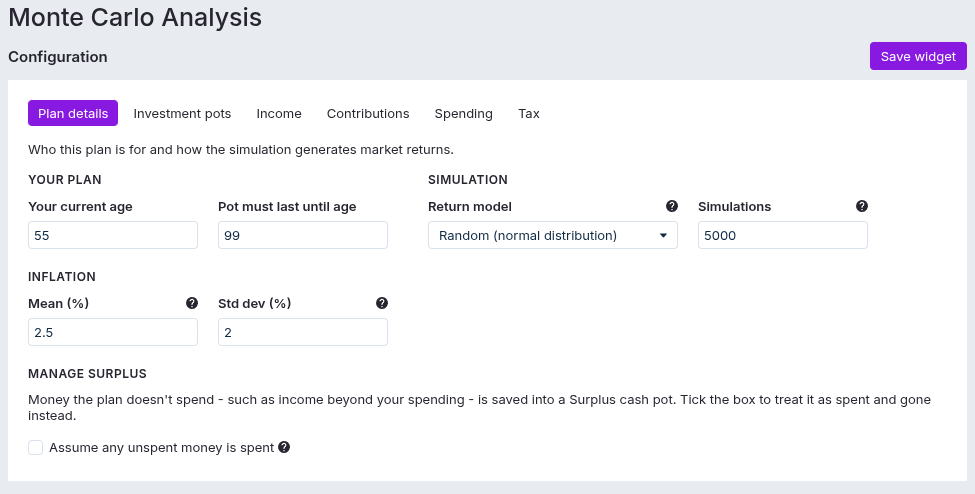Open help for Return model
The width and height of the screenshot is (975, 494).
click(x=672, y=206)
